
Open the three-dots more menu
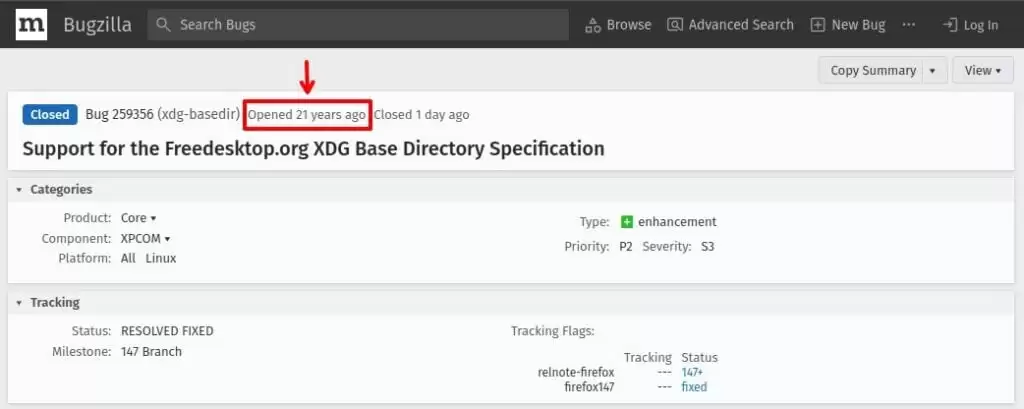click(x=908, y=24)
